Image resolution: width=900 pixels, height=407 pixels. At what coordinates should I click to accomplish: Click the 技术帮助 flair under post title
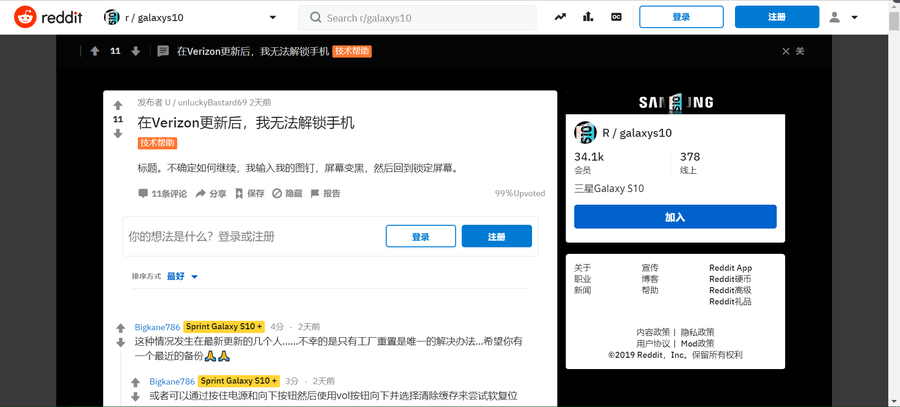point(157,143)
